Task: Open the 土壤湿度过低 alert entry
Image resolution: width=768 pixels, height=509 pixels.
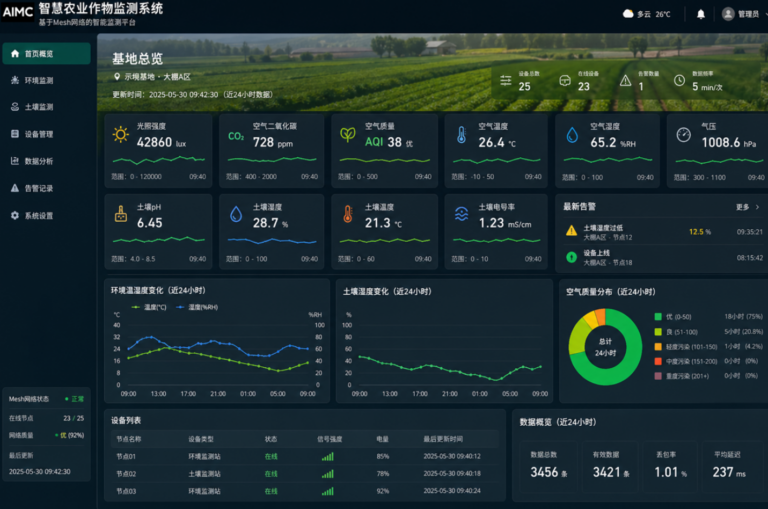Action: click(663, 232)
